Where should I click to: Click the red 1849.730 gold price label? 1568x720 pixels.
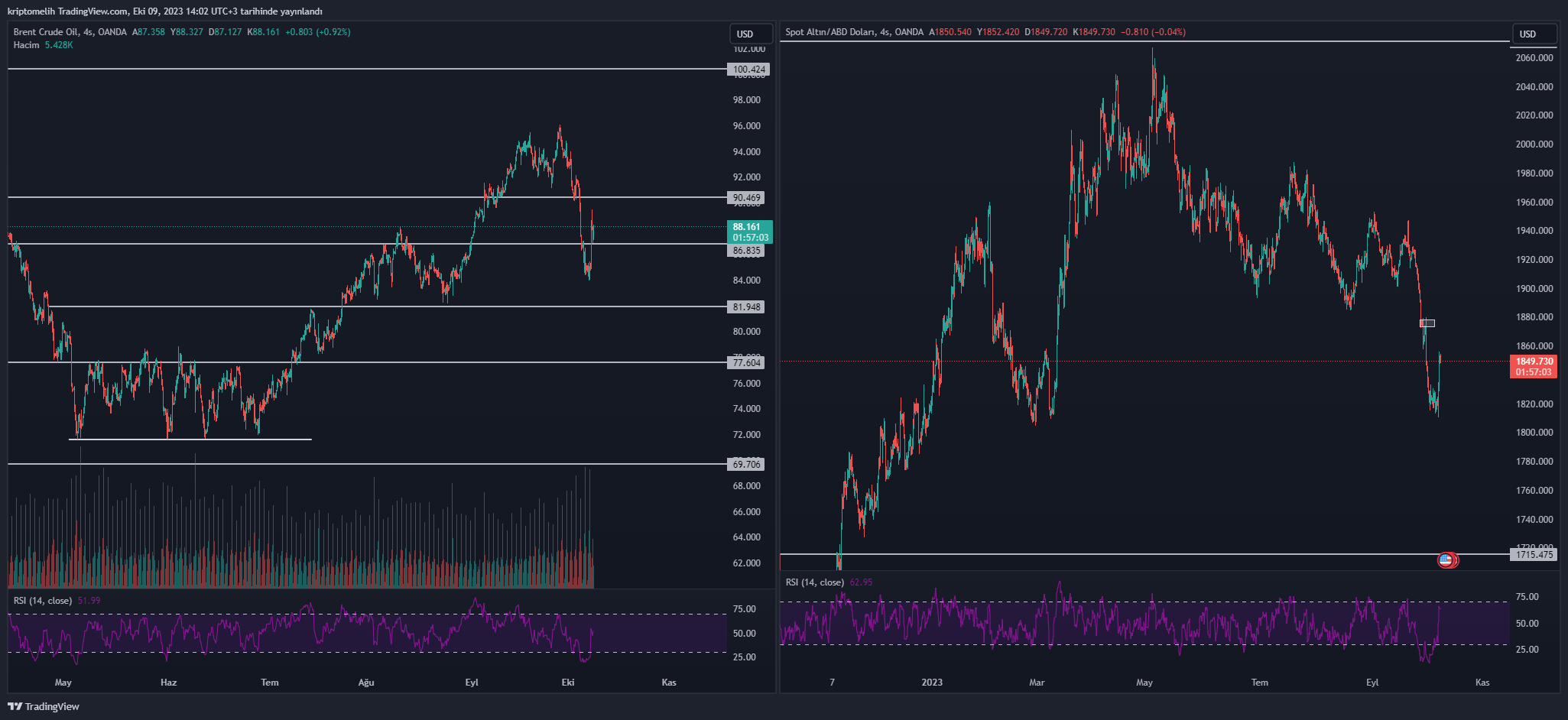click(x=1534, y=366)
